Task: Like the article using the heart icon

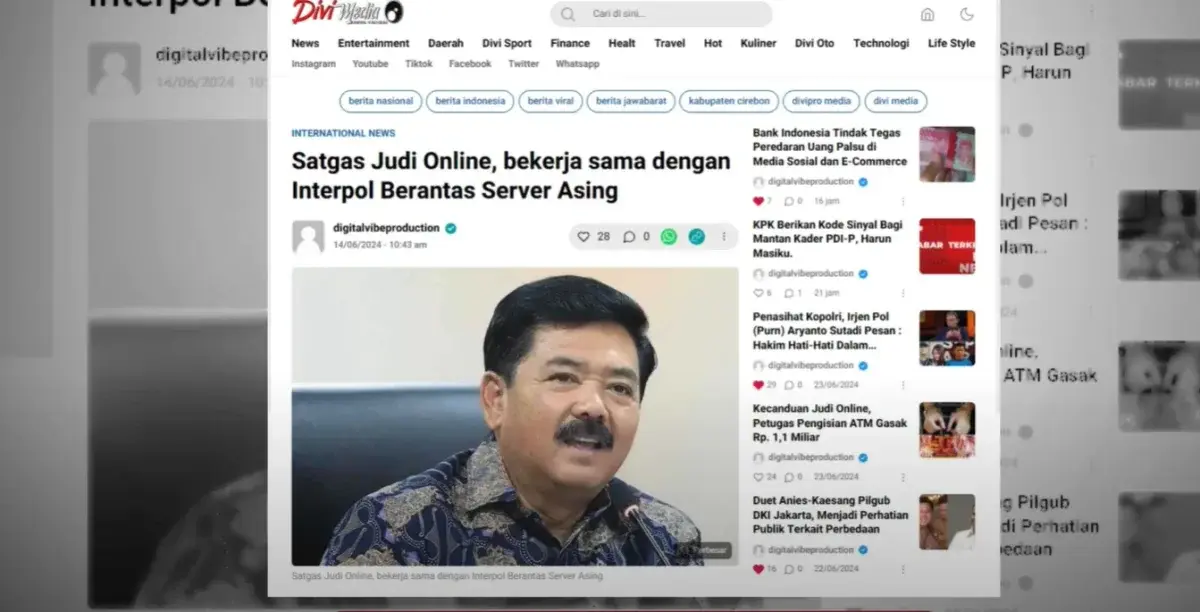Action: pos(584,237)
